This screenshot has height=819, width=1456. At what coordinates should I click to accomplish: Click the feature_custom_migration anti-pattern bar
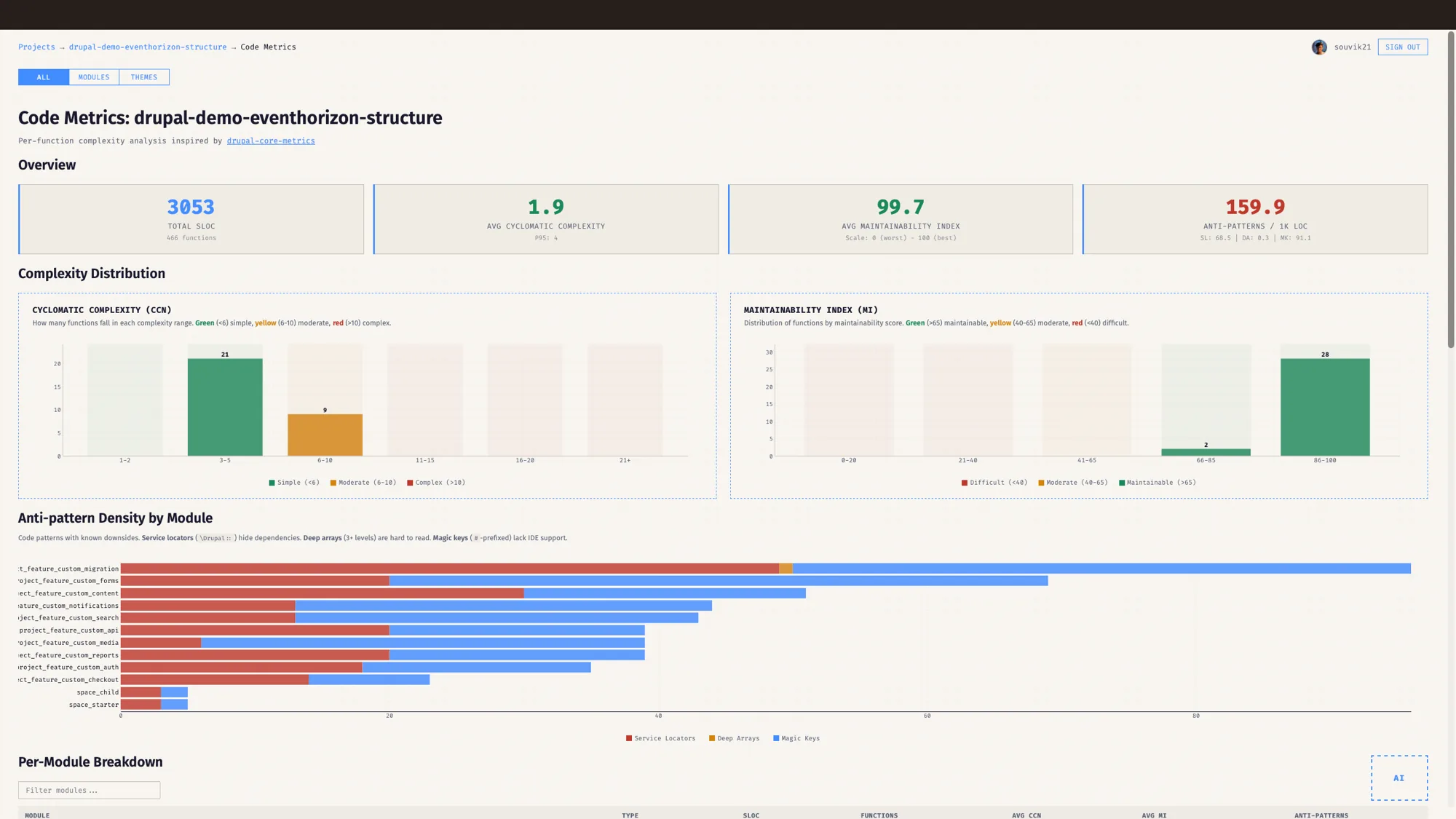[766, 569]
